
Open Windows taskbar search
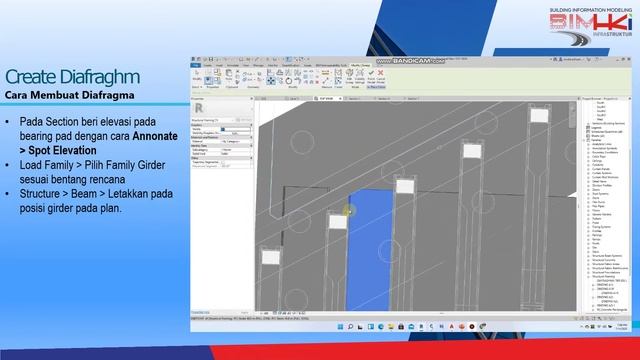350,327
